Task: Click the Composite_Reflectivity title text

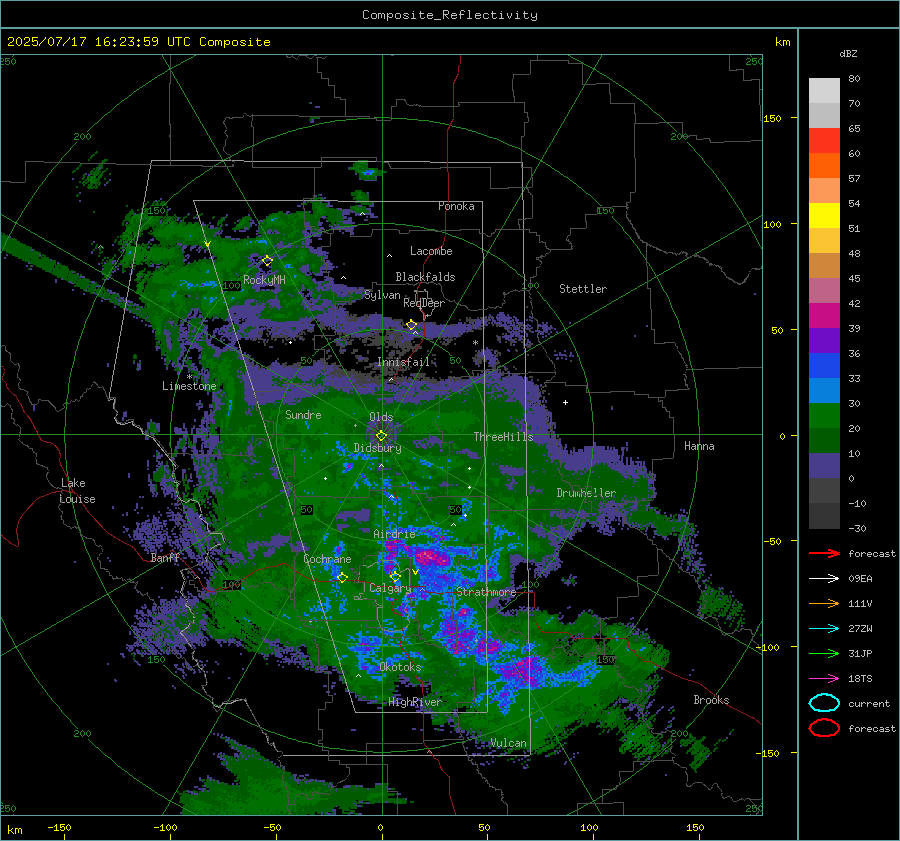Action: pos(450,15)
